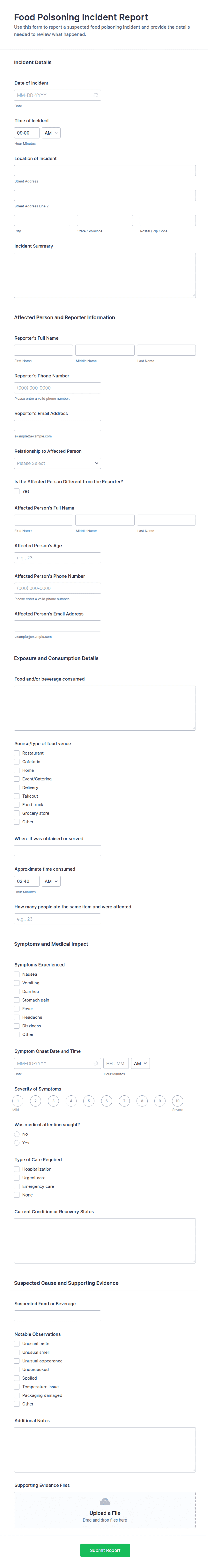Select Yes for medical attention sought

tap(17, 1142)
